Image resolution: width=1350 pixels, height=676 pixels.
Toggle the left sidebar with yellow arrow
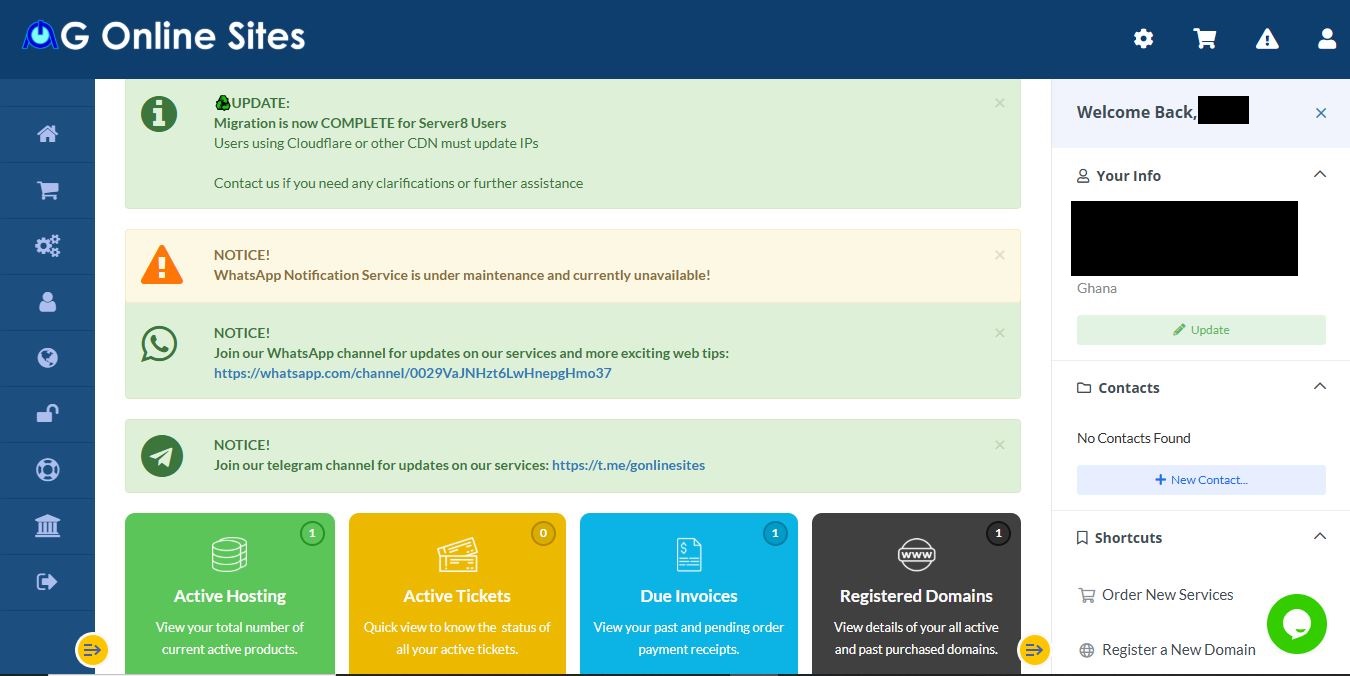92,650
